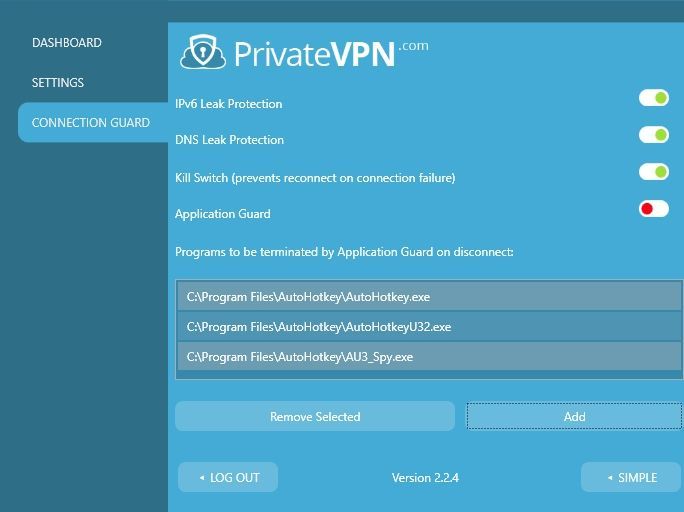Select the AutoHotkeyU32.exe list entry
The height and width of the screenshot is (512, 684).
tap(429, 327)
